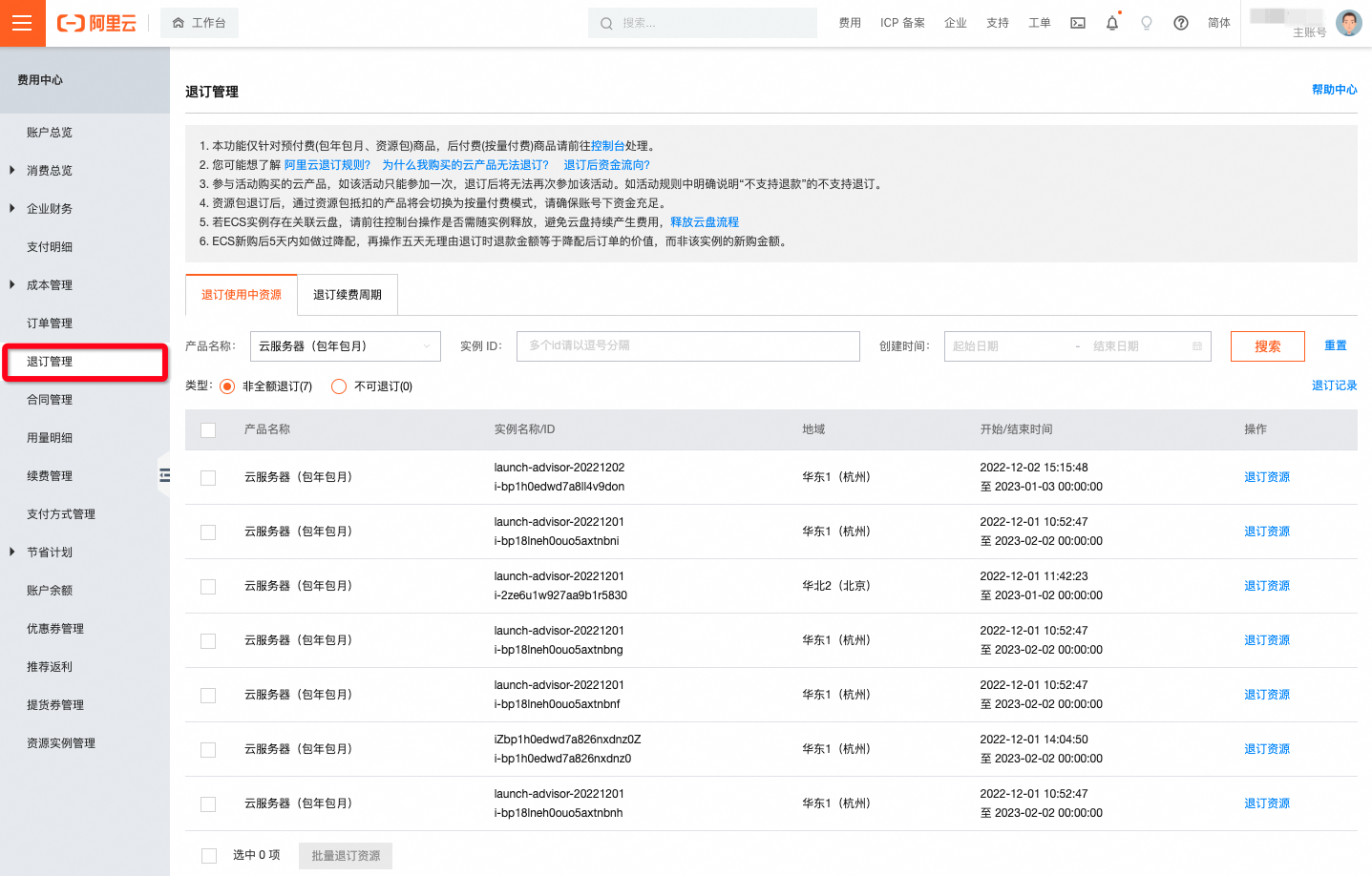This screenshot has height=876, width=1372.
Task: Expand 成本管理 in the sidebar
Action: click(11, 285)
